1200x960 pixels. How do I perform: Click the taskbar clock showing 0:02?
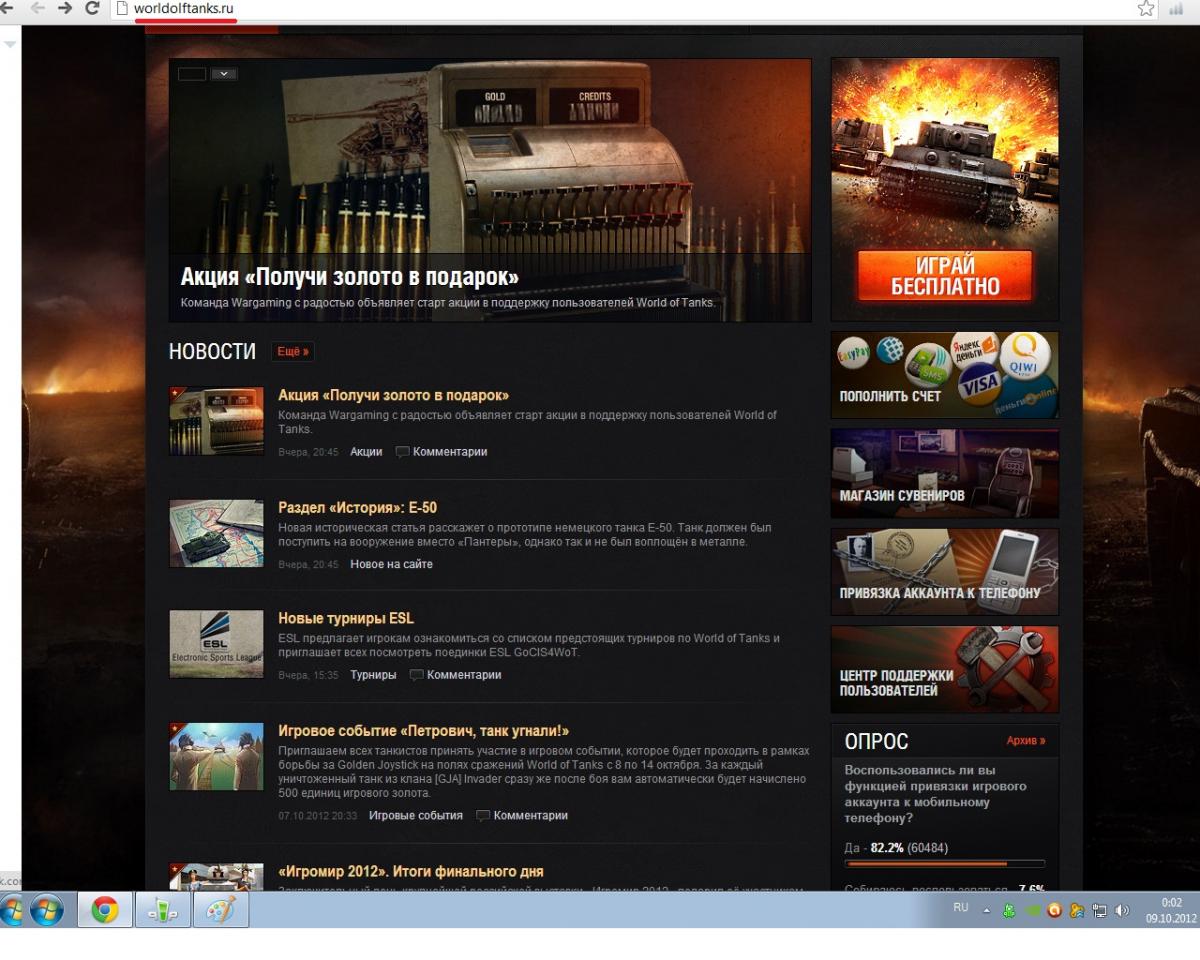pos(1170,910)
